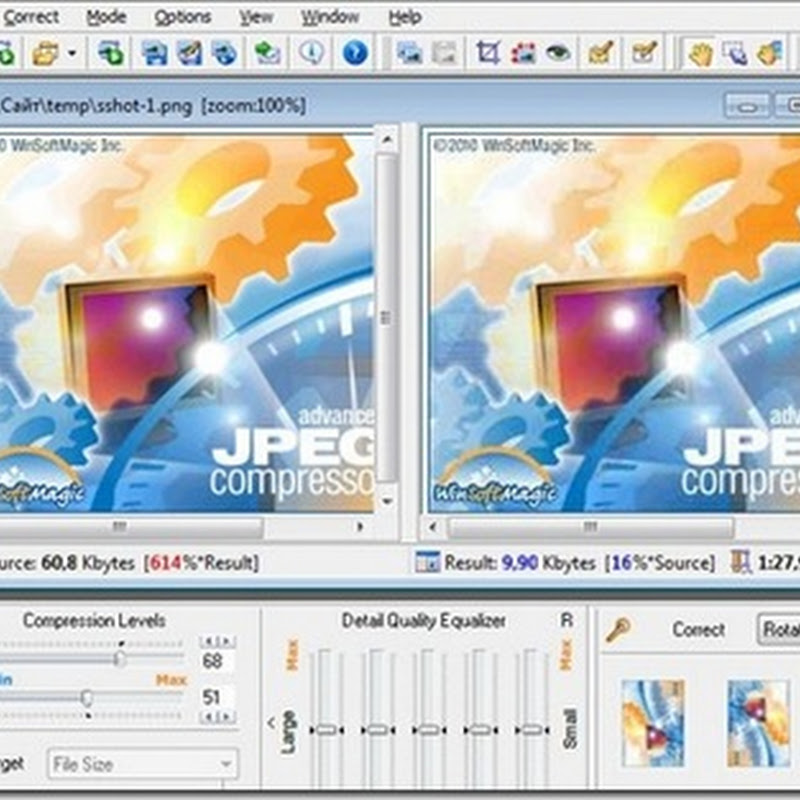
Task: Open help with the blue question mark
Action: point(355,53)
